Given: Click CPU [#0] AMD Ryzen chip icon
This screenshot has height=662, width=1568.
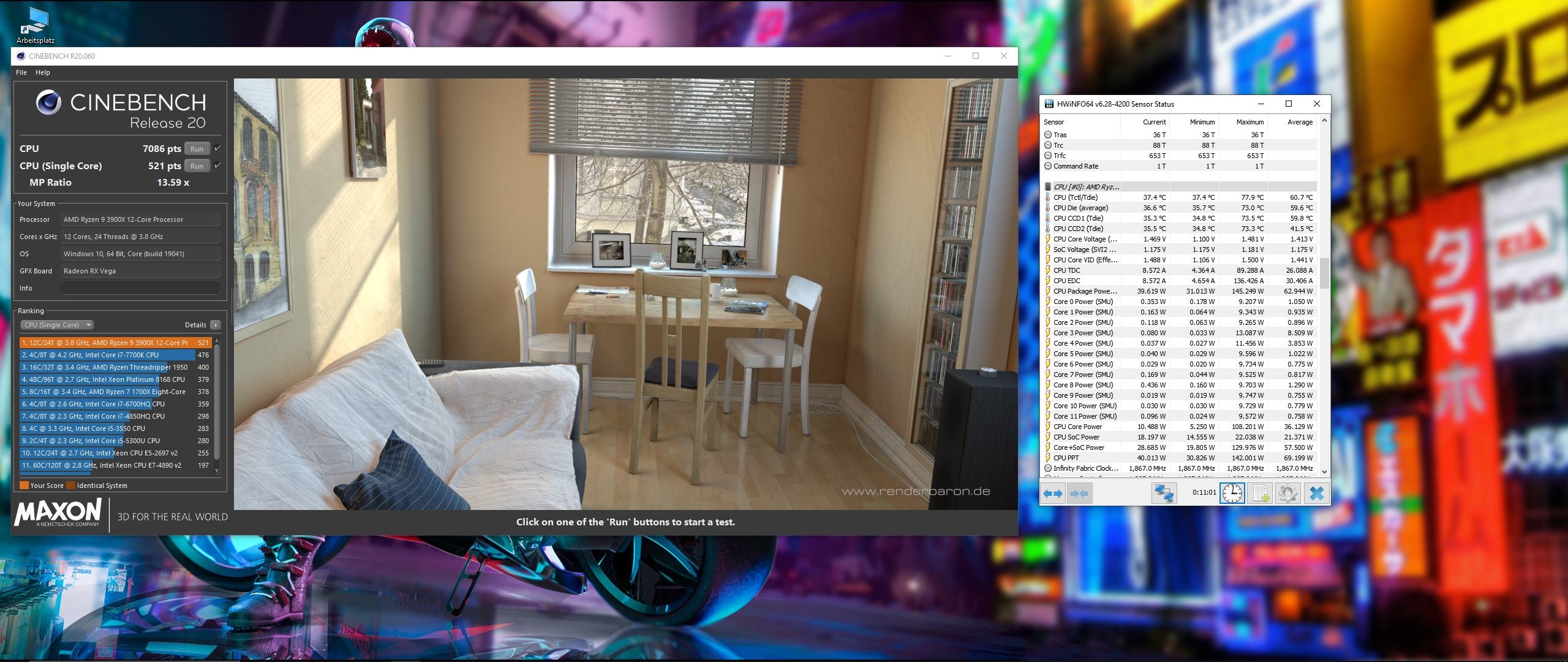Looking at the screenshot, I should point(1048,187).
